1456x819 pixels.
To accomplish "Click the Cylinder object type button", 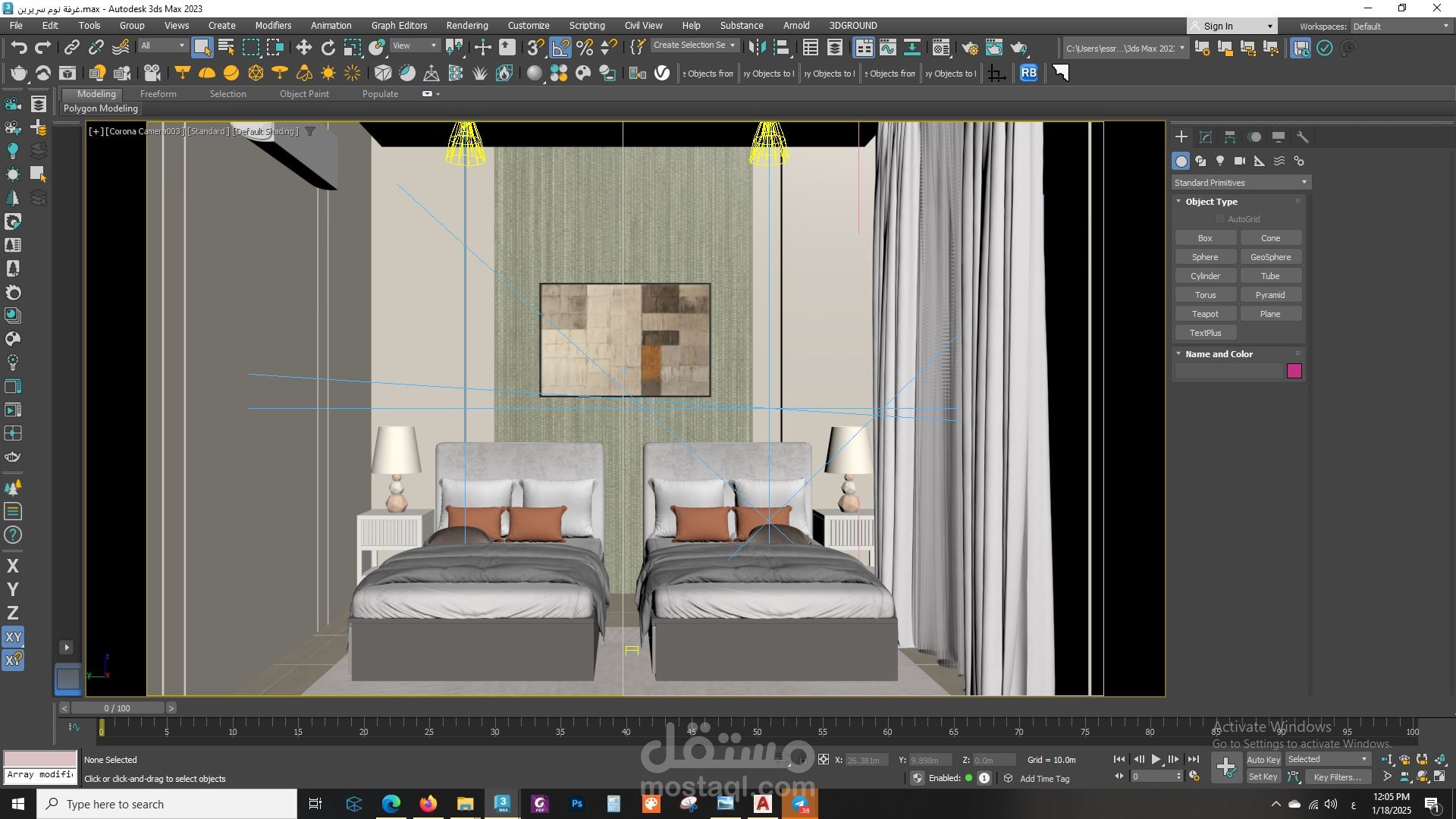I will (1205, 276).
